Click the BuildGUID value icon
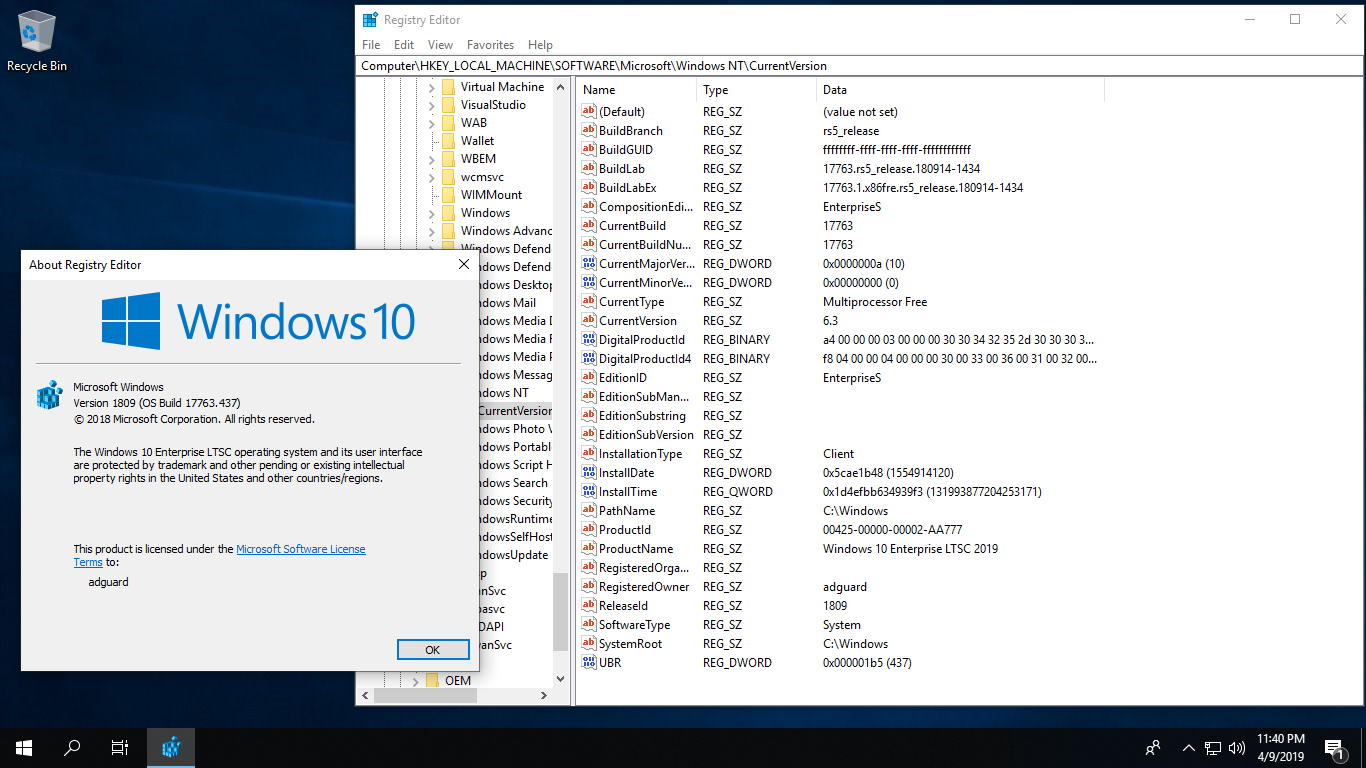 (x=589, y=149)
